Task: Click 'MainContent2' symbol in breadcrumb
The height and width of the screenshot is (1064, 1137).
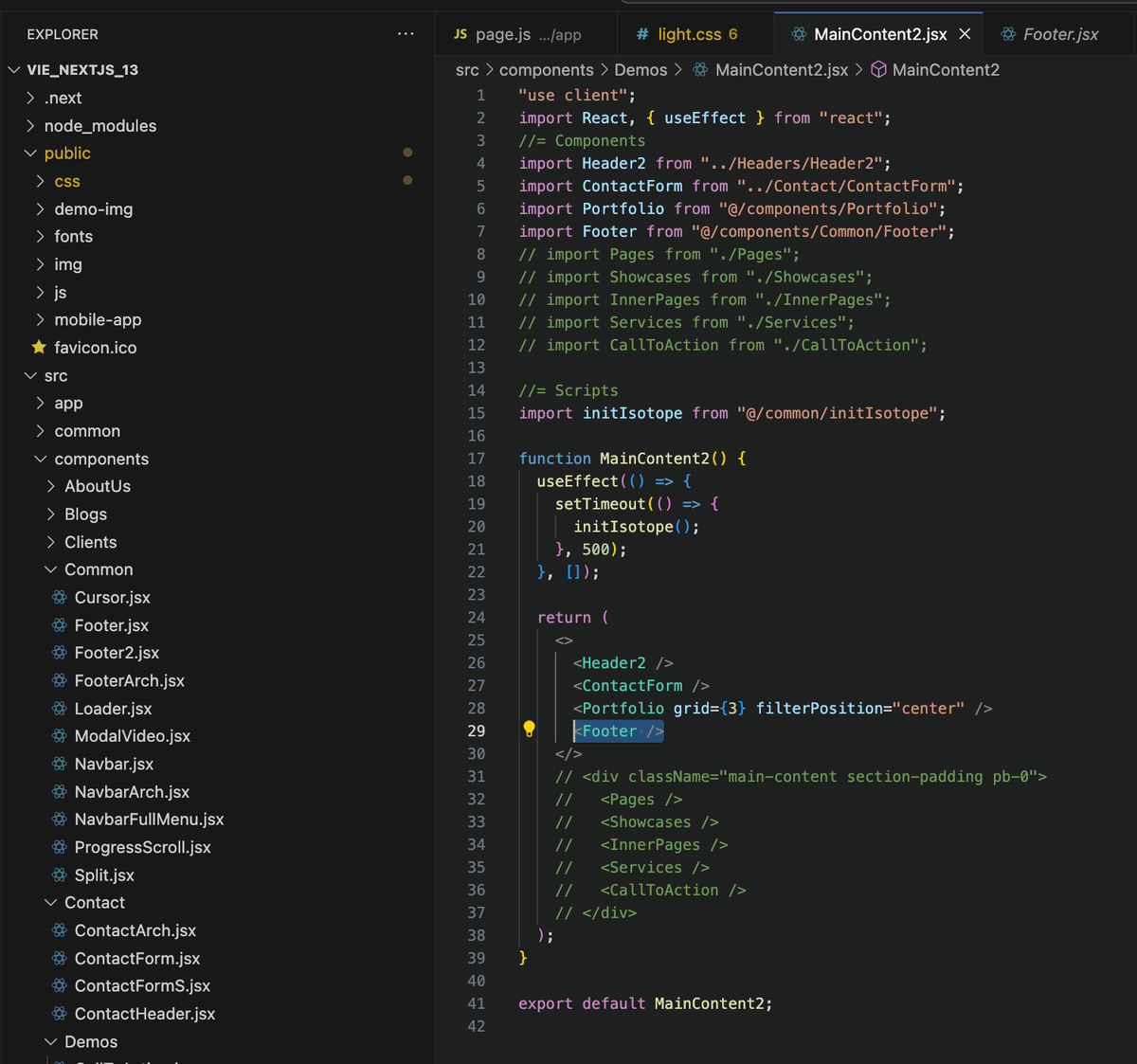Action: (x=946, y=70)
